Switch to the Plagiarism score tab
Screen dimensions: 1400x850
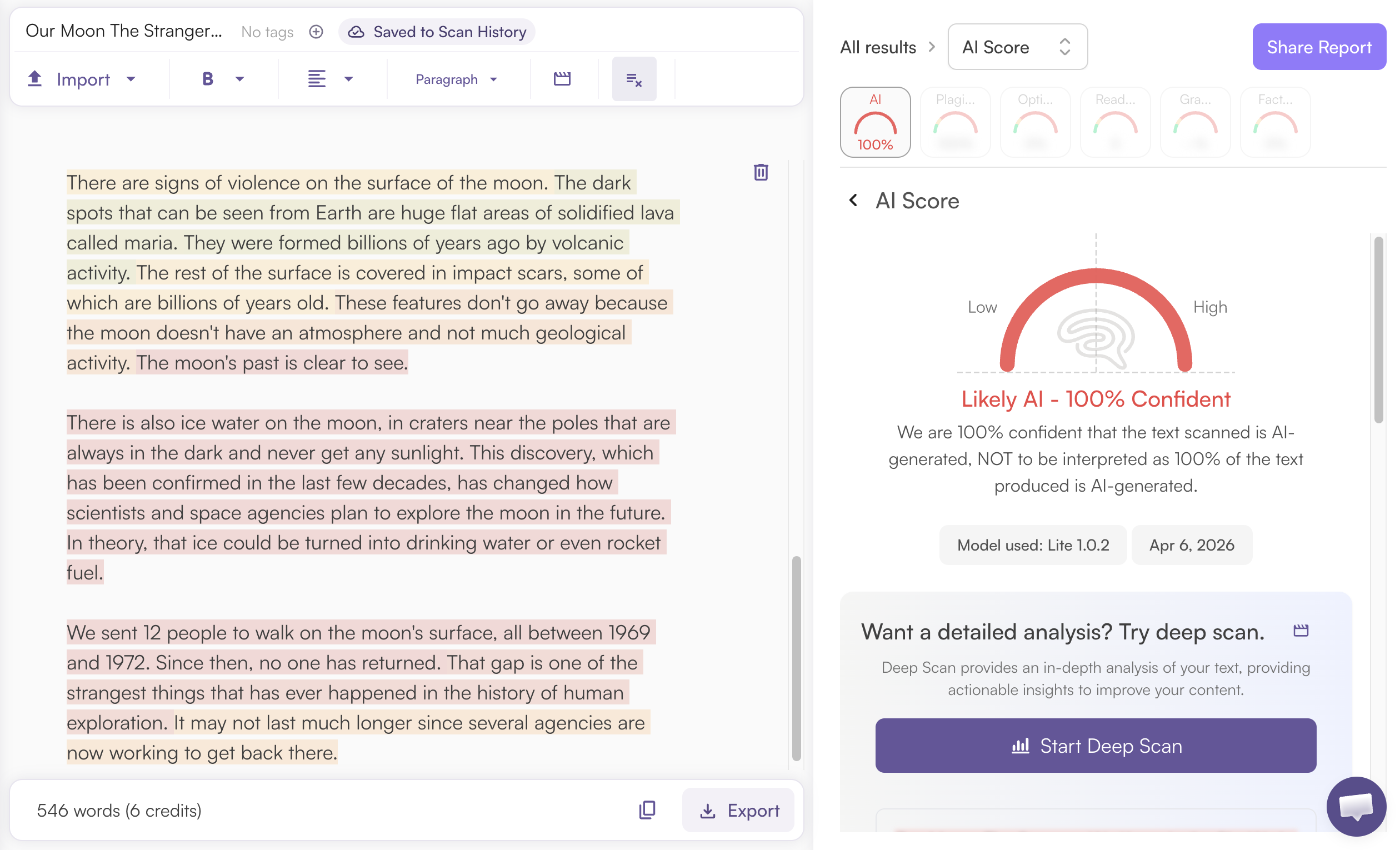tap(955, 122)
